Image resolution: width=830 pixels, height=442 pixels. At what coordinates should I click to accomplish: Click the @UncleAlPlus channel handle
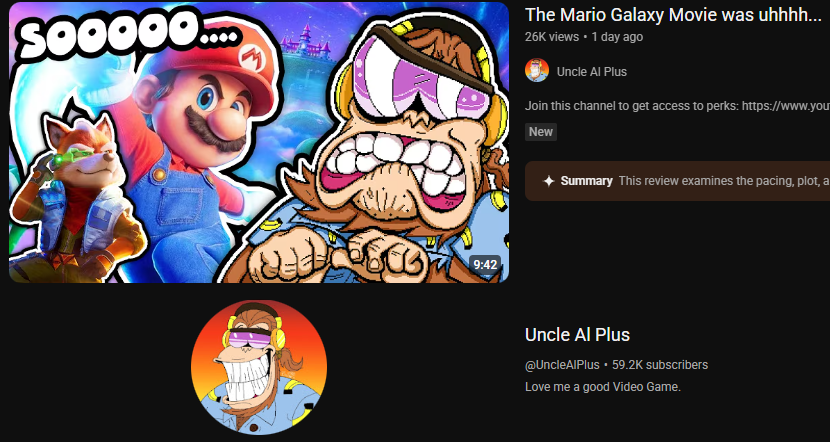pyautogui.click(x=562, y=365)
